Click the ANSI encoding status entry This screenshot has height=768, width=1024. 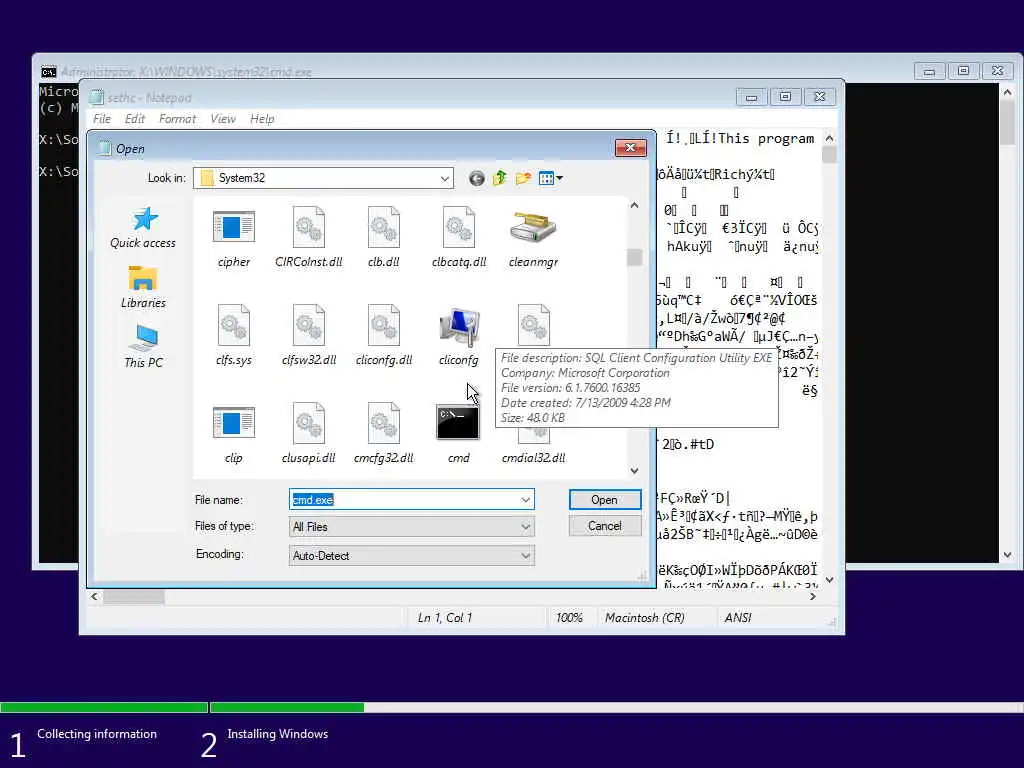738,618
